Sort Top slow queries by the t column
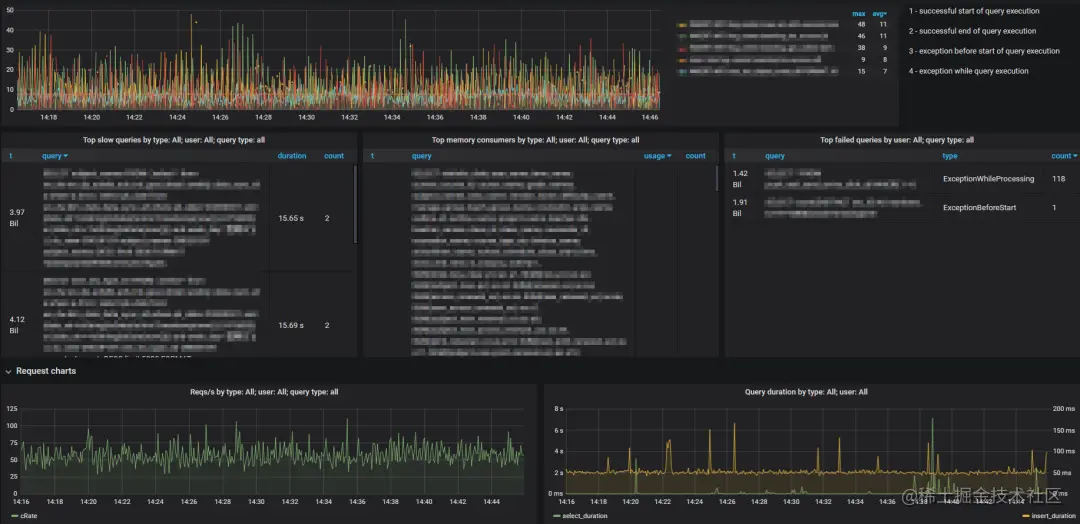Viewport: 1080px width, 524px height. tap(10, 156)
